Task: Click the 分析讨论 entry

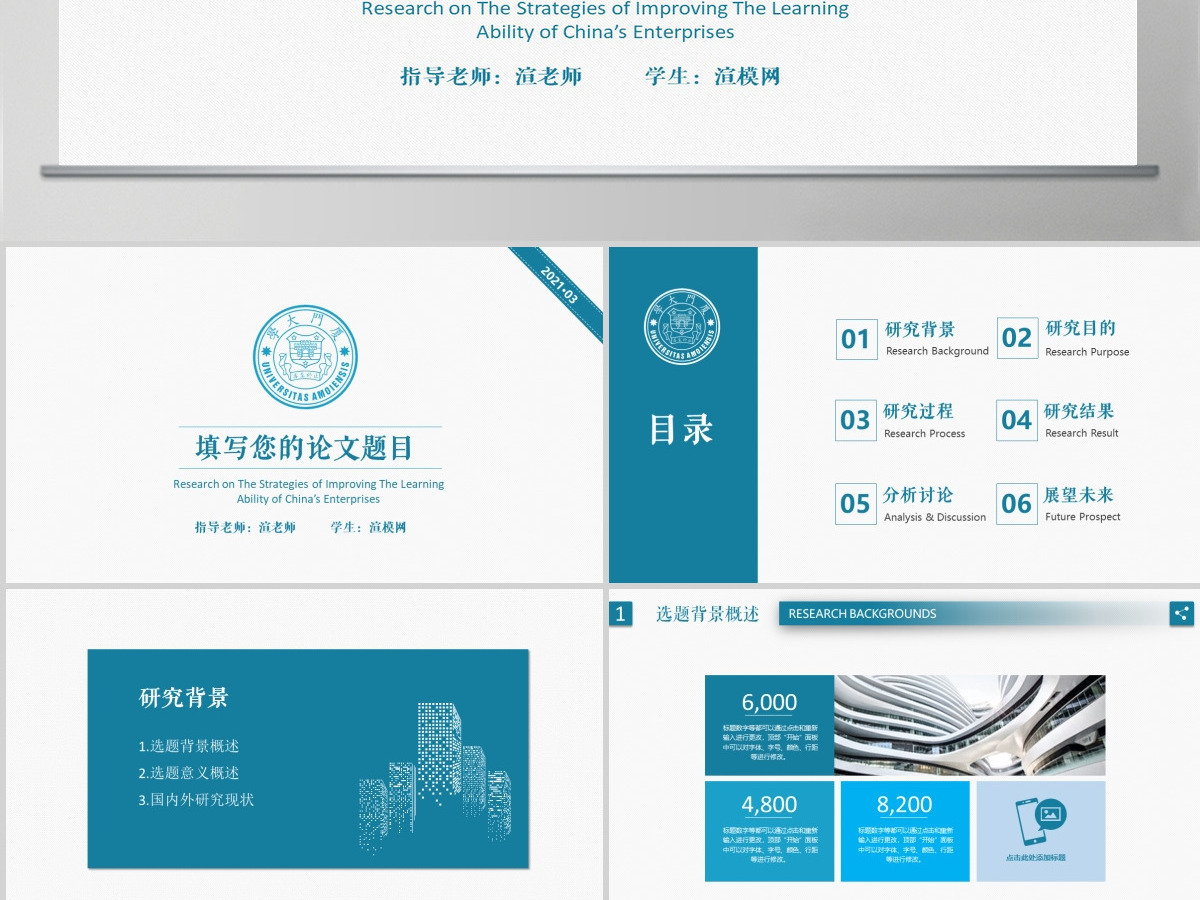Action: coord(918,495)
